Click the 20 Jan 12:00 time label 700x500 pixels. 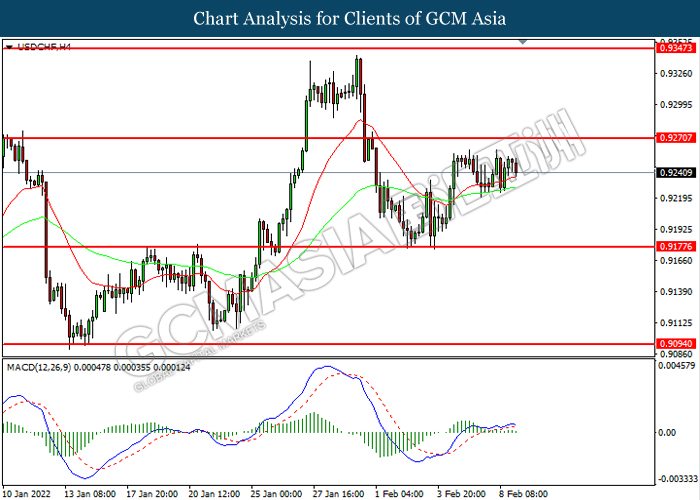[x=214, y=494]
